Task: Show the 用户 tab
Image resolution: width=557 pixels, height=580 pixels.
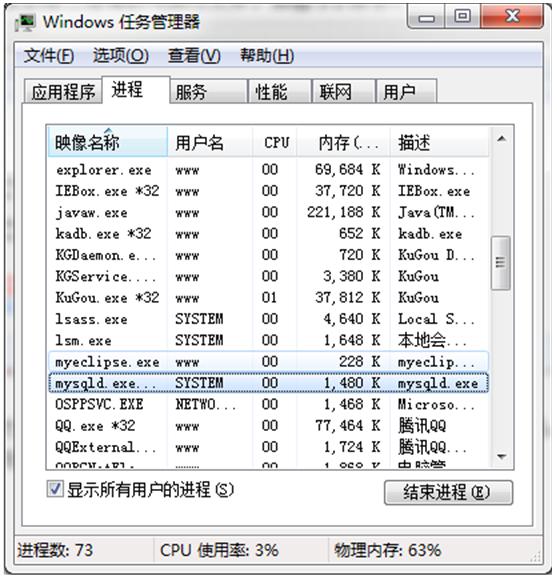Action: click(x=406, y=92)
